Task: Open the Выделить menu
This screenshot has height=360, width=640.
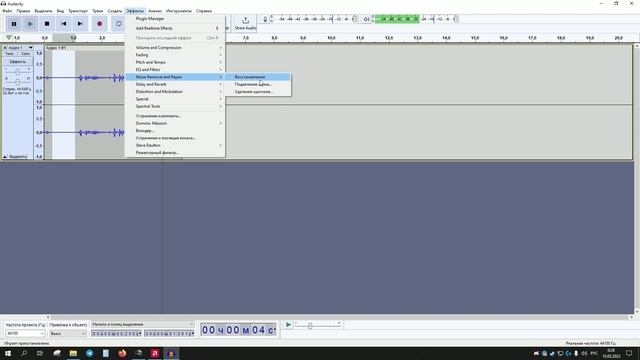Action: tap(43, 11)
